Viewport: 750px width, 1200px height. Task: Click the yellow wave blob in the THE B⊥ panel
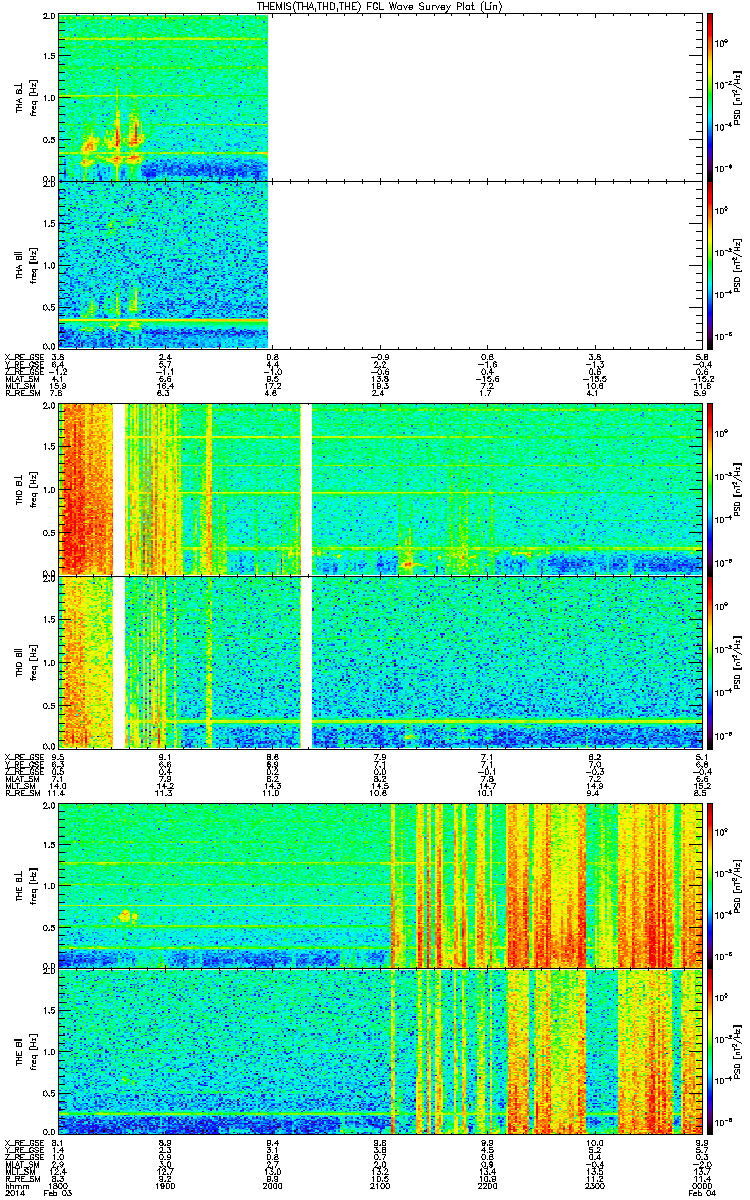(x=127, y=915)
